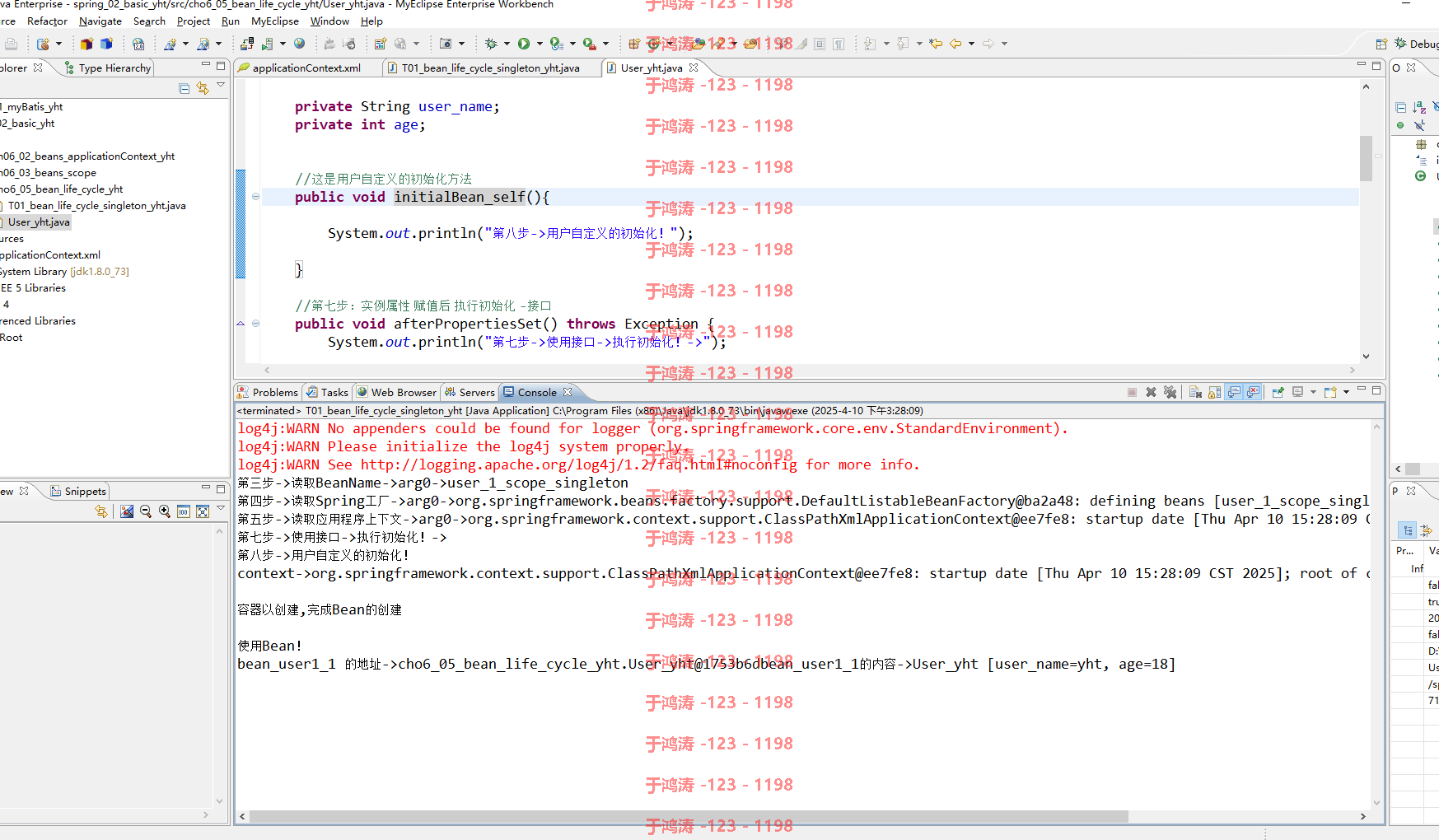Open the Web Browser tab
The width and height of the screenshot is (1439, 840).
(x=396, y=393)
